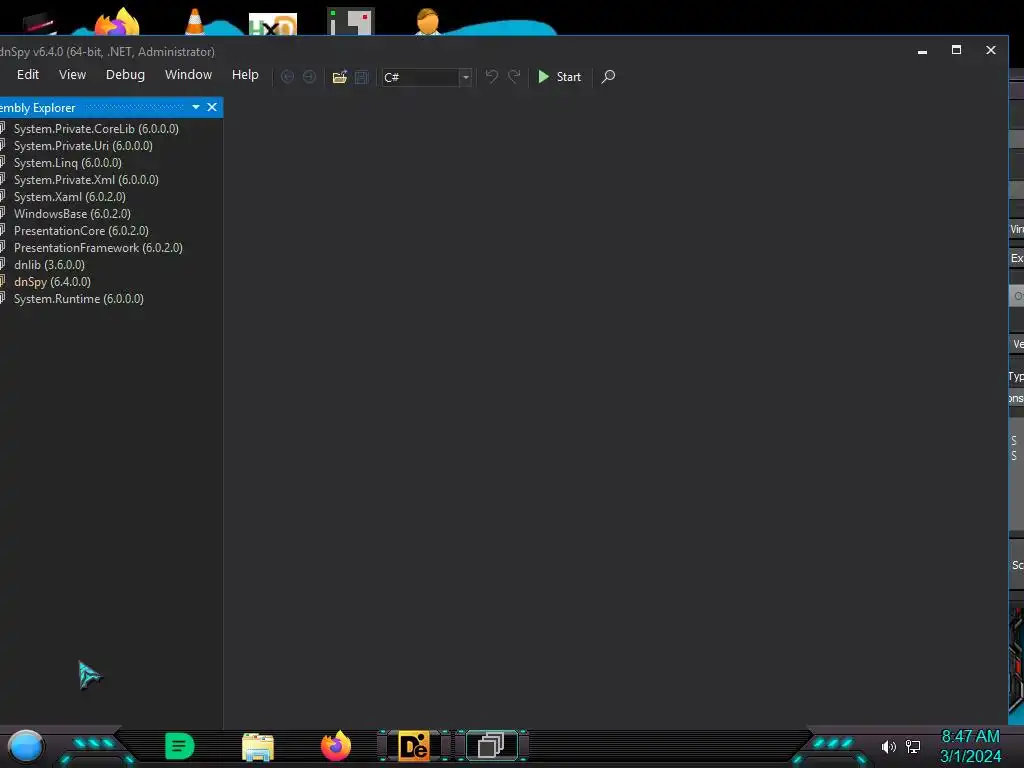The image size is (1024, 768).
Task: Click the Firefox desktop icon at top
Action: pyautogui.click(x=118, y=23)
